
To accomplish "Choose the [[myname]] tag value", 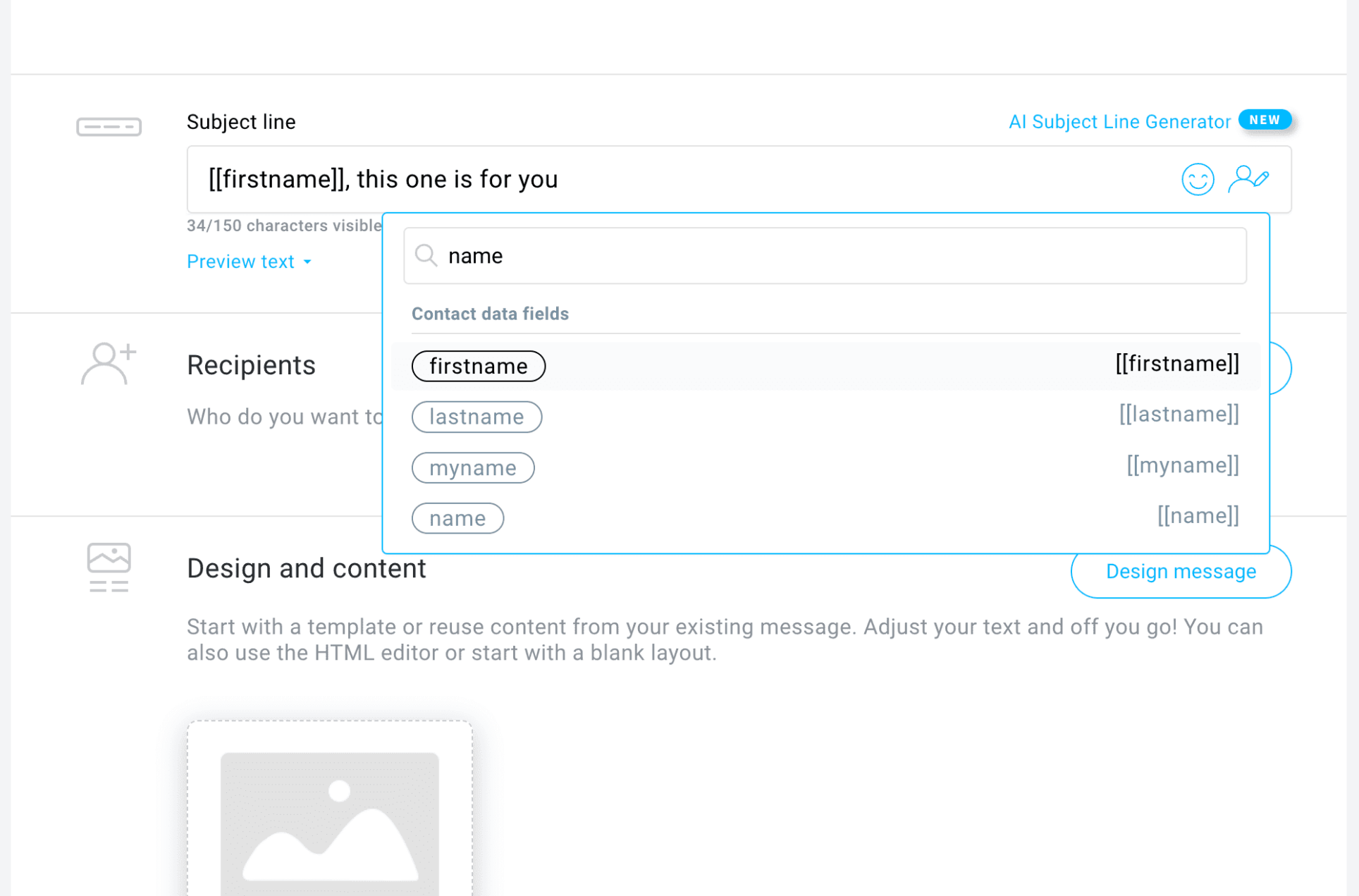I will click(1183, 465).
